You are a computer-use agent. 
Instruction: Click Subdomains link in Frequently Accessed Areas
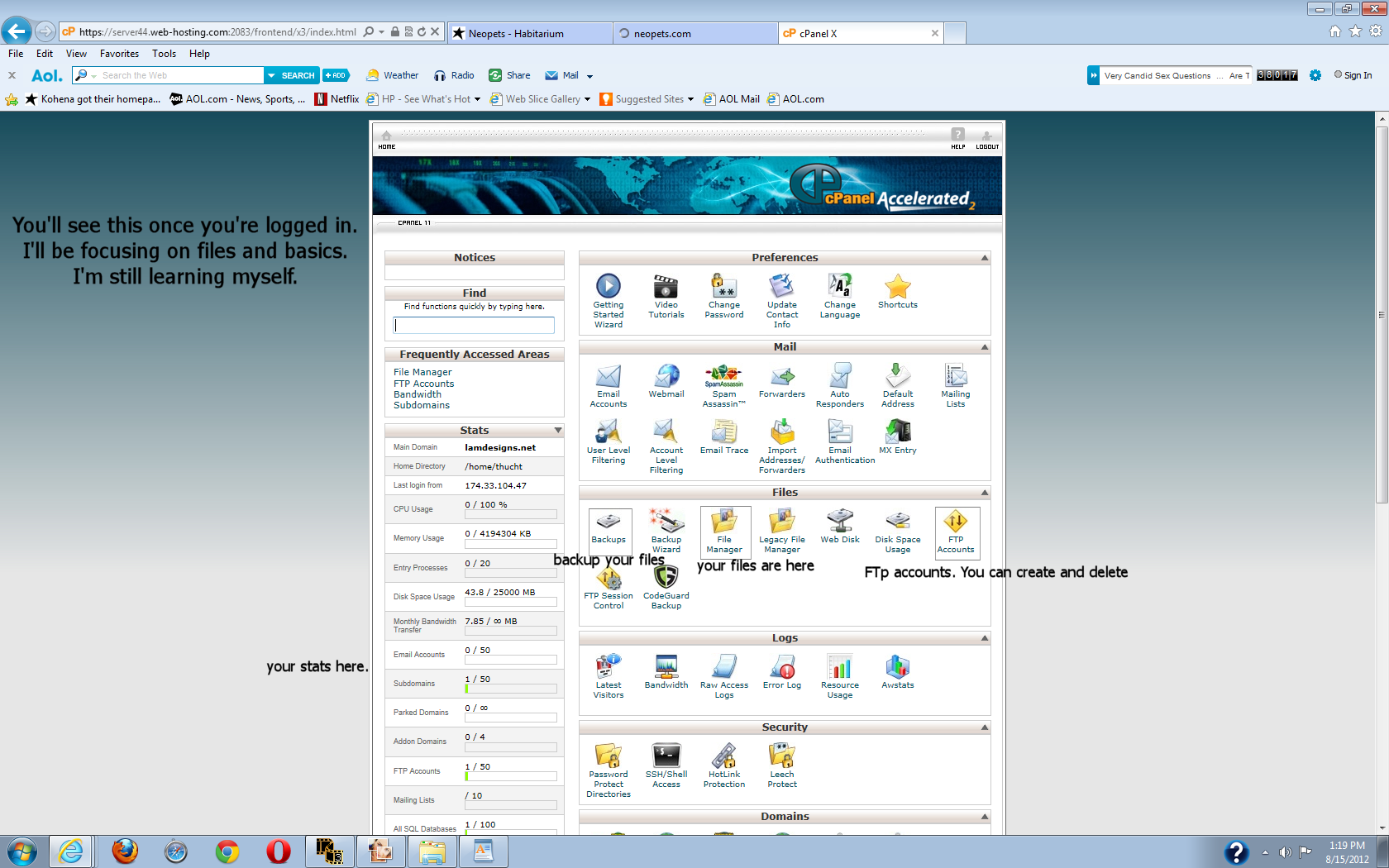tap(422, 405)
